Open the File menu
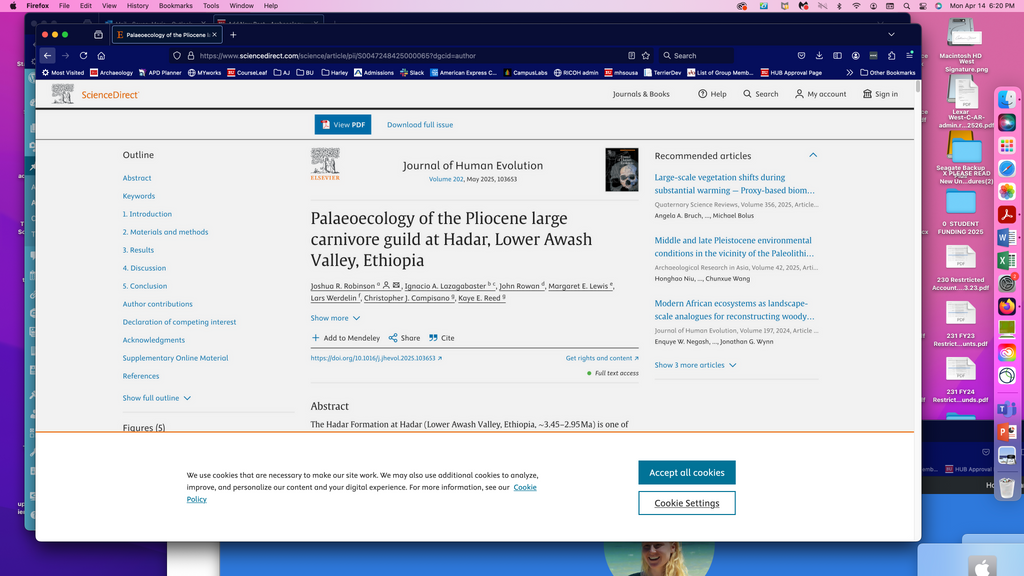The image size is (1024, 576). [64, 6]
